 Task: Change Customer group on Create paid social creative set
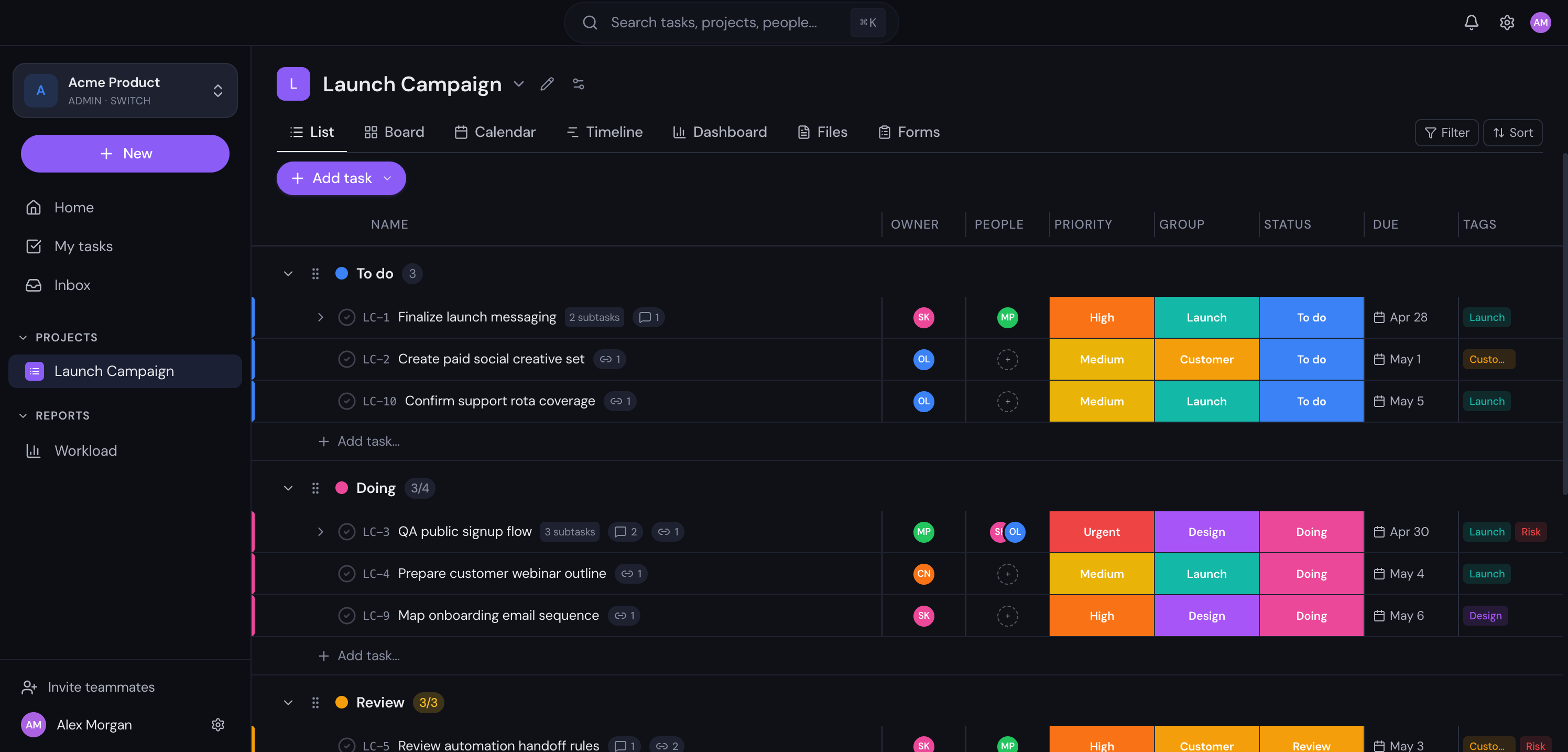1206,359
